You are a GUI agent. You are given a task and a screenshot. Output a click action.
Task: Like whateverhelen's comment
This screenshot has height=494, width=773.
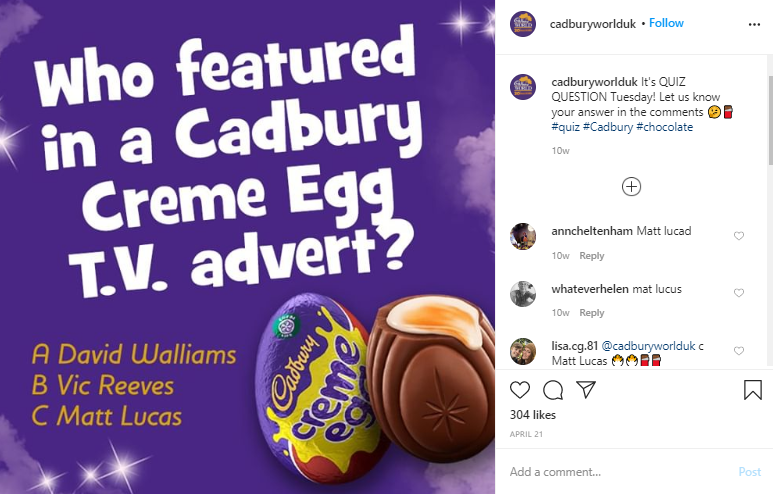point(738,293)
